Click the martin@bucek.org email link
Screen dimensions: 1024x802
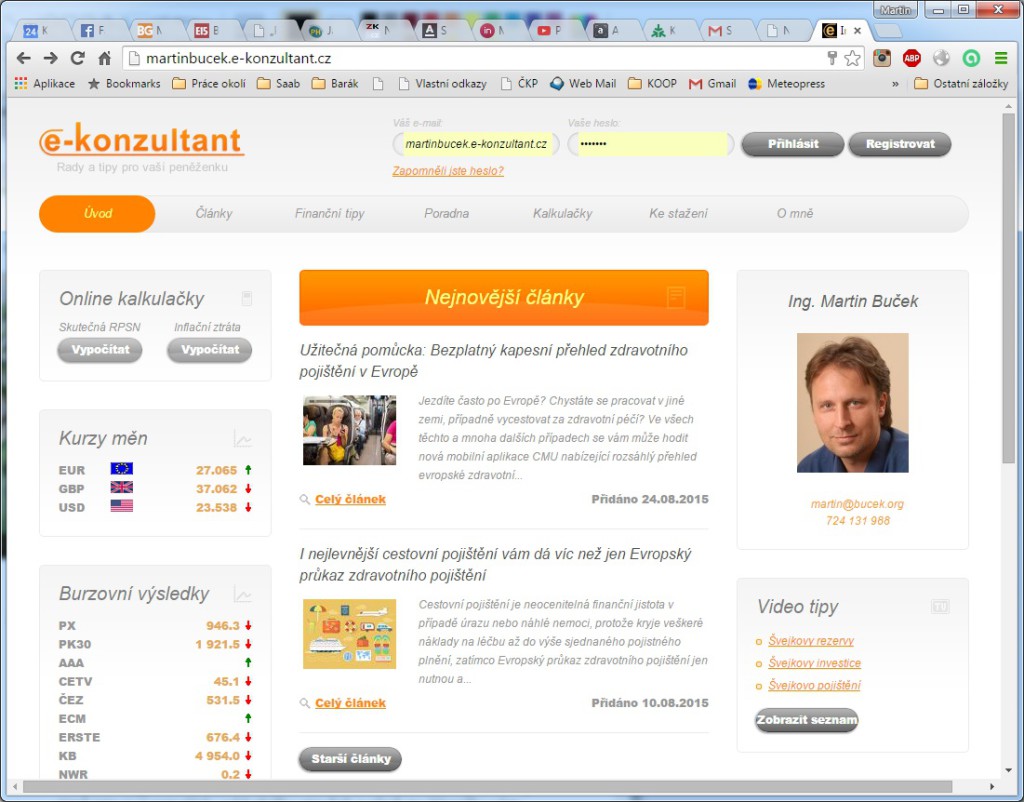coord(857,504)
